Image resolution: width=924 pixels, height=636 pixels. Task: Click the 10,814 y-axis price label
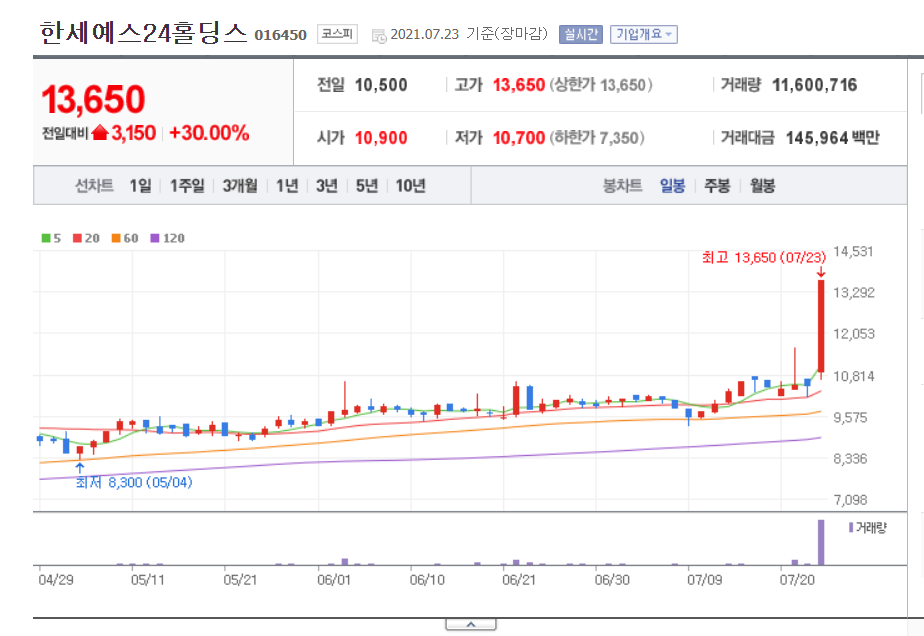click(853, 376)
